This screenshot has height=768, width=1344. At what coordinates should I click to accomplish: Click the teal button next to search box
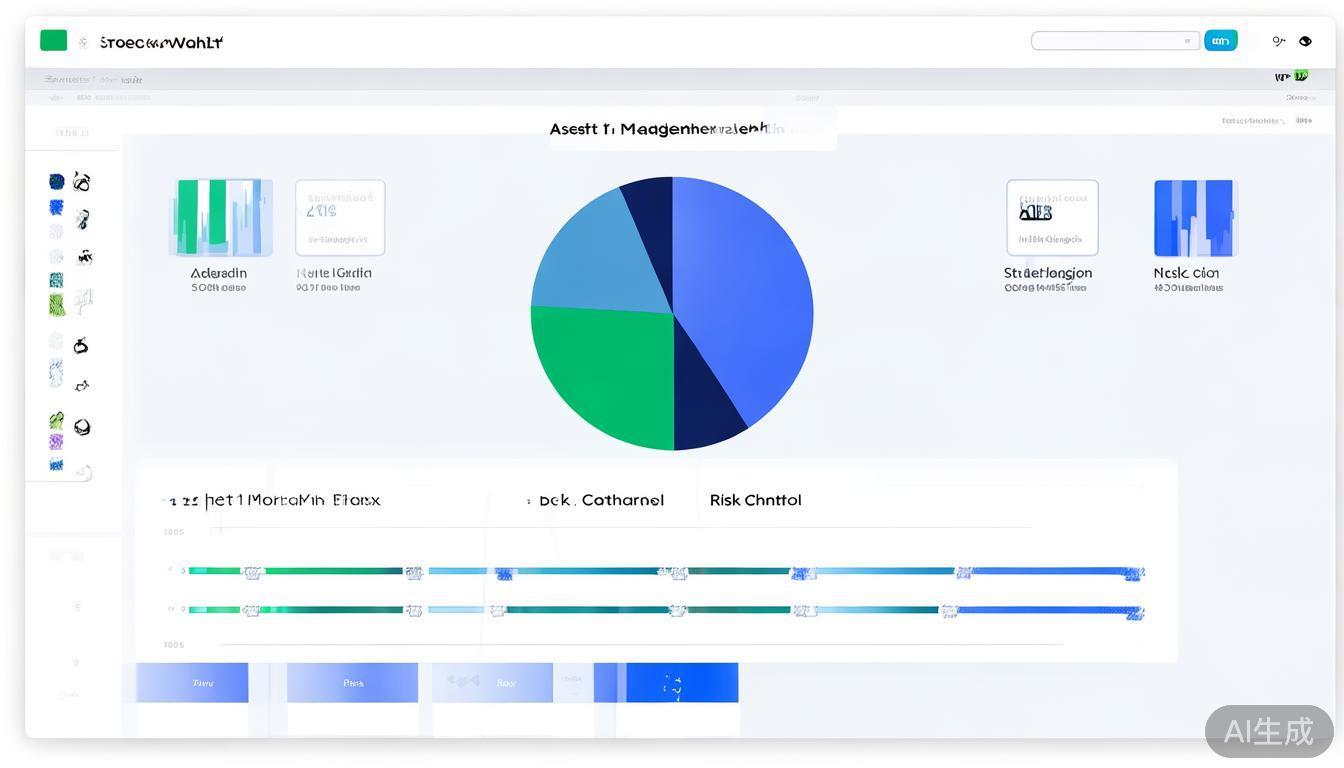[x=1220, y=41]
